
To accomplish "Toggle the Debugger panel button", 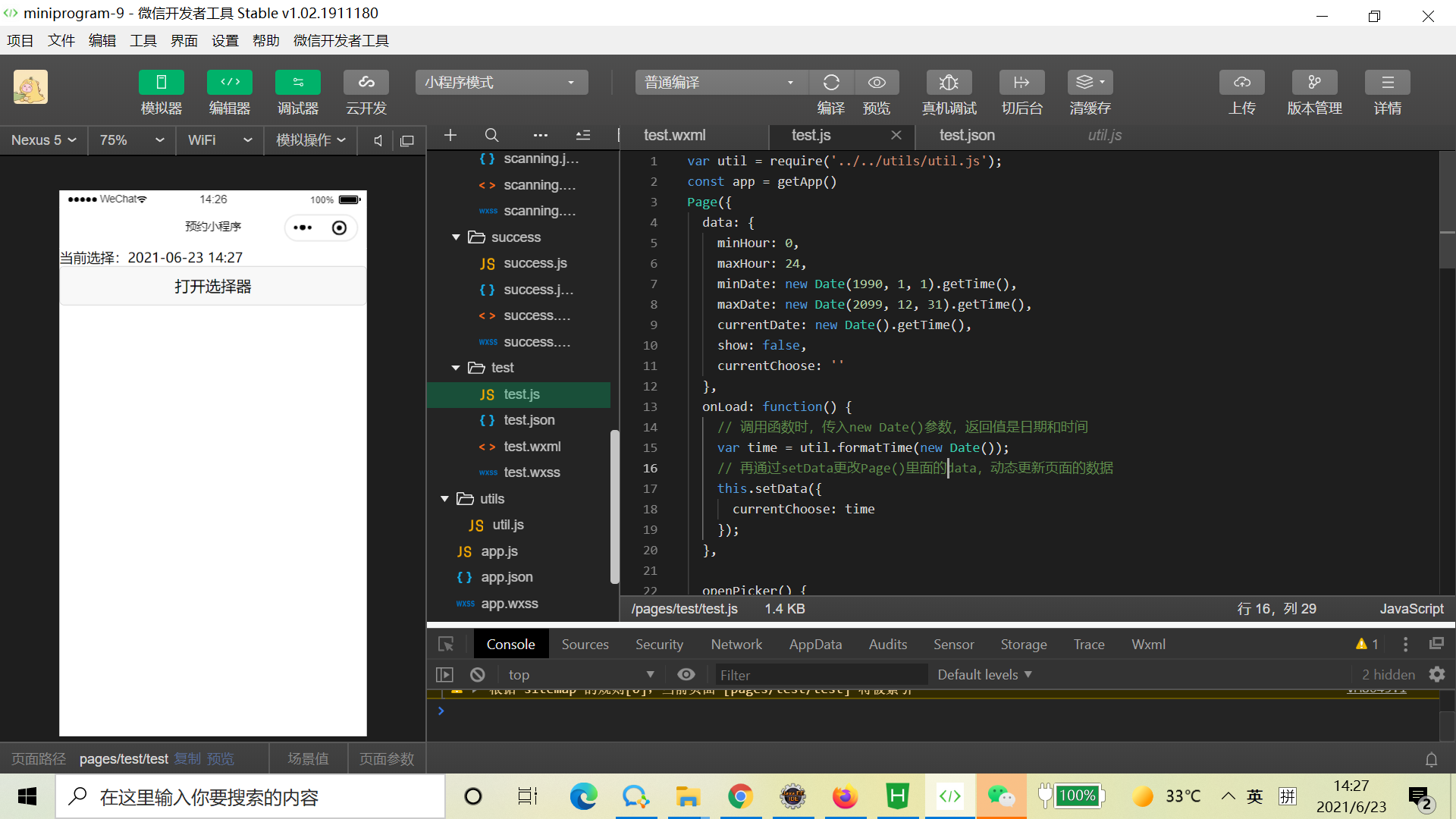I will 297,83.
